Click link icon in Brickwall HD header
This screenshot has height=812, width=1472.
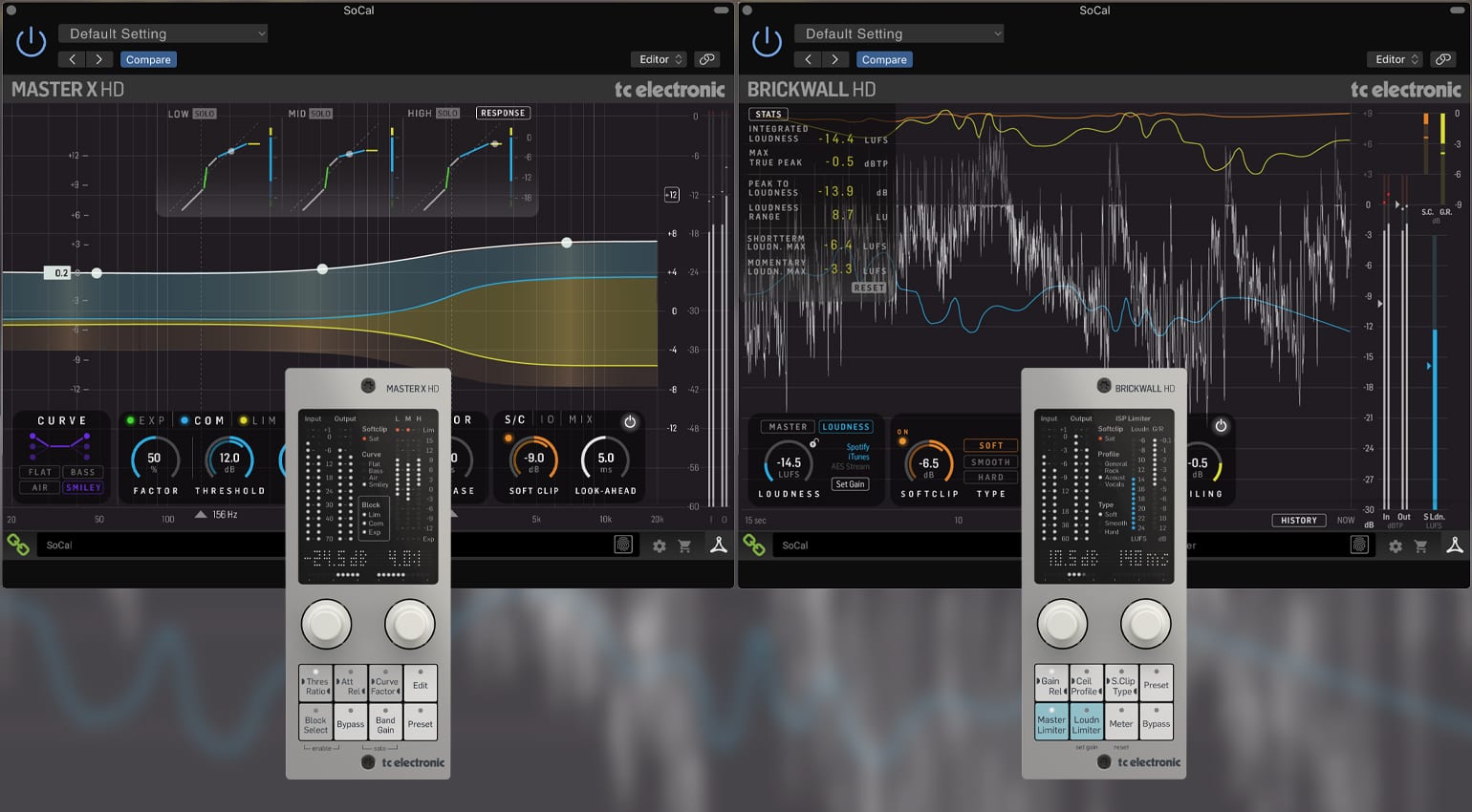pyautogui.click(x=1443, y=59)
